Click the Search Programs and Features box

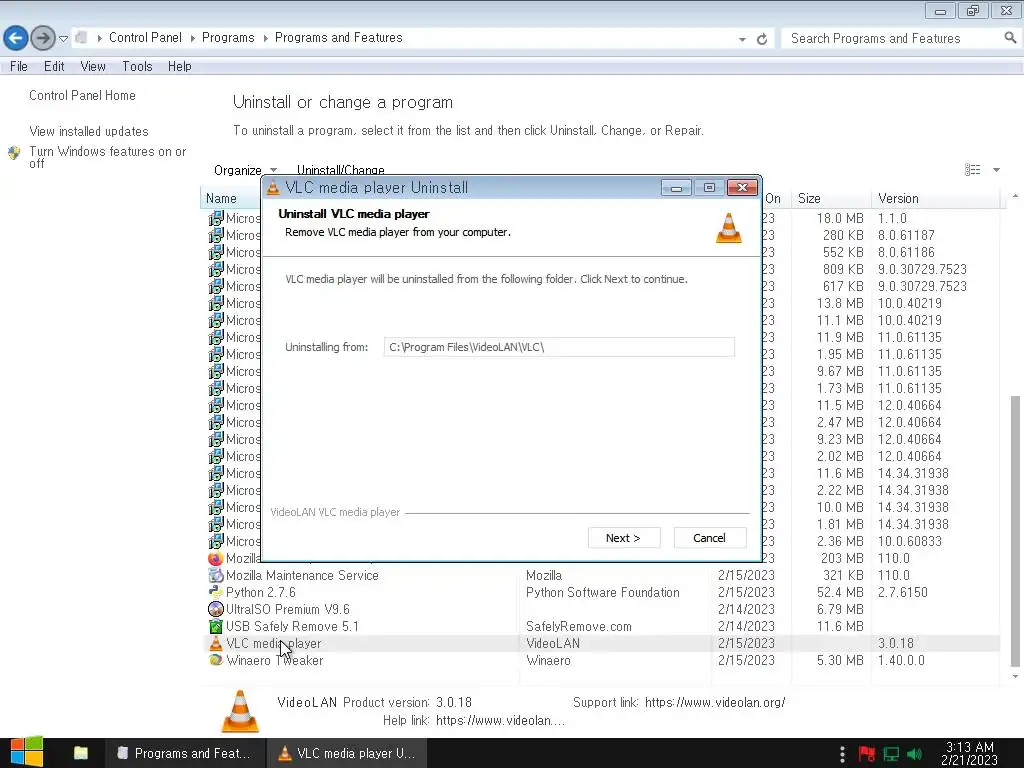tap(891, 39)
